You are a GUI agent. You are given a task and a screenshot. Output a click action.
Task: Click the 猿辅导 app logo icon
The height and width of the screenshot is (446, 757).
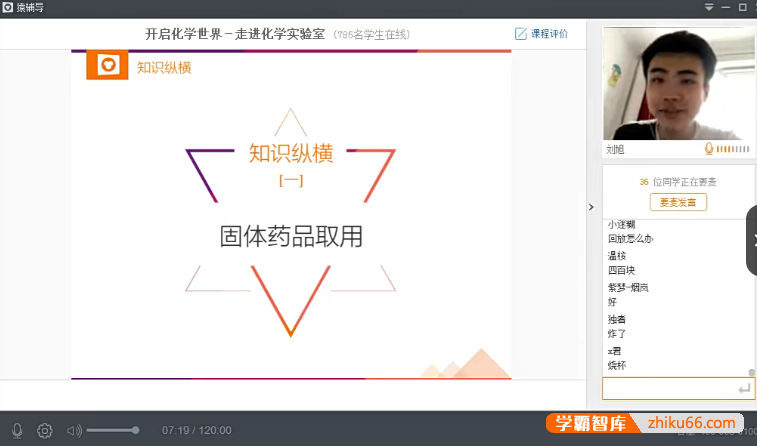(8, 7)
